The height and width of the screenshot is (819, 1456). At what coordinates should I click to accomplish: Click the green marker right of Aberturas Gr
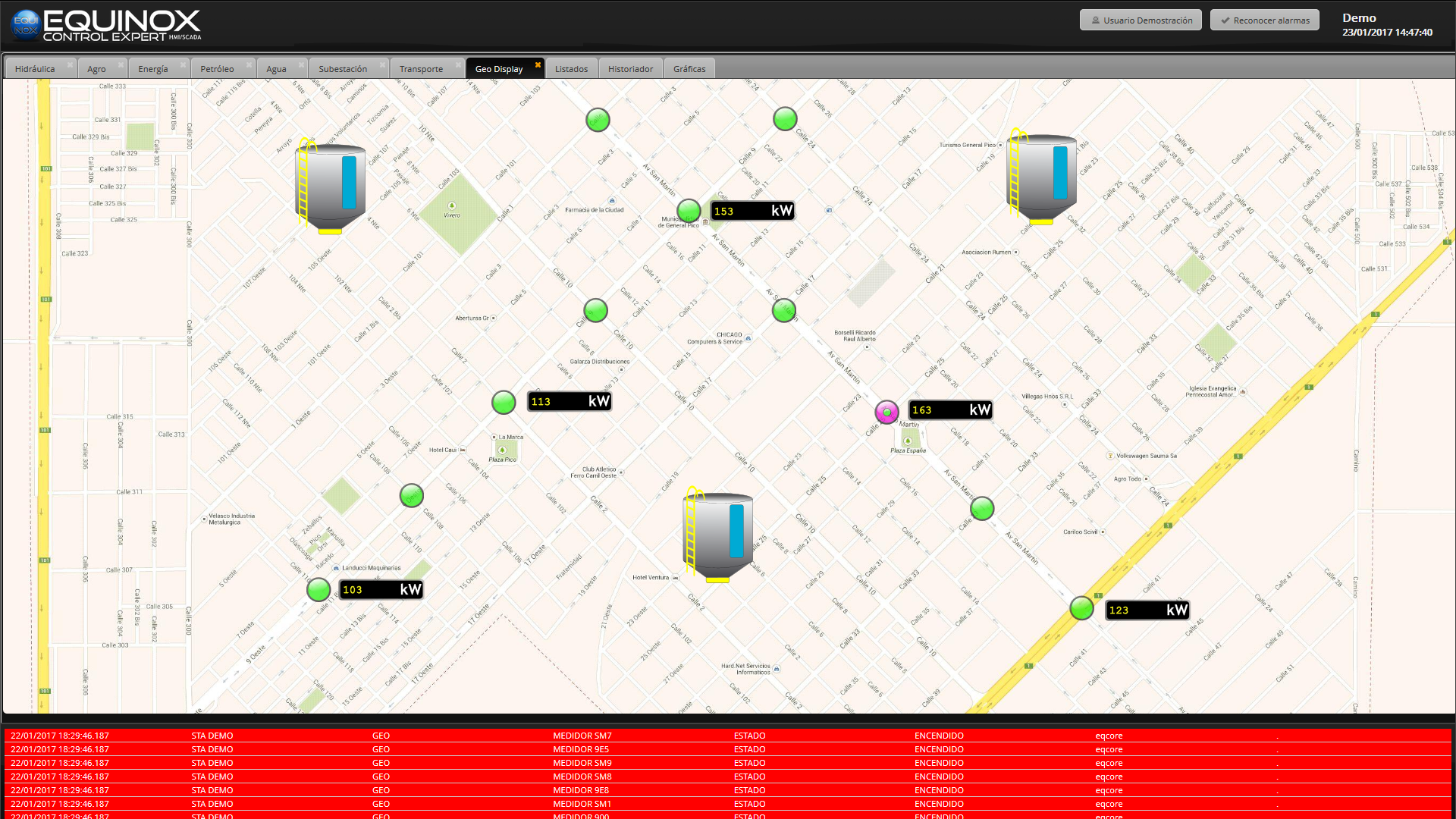tap(595, 310)
